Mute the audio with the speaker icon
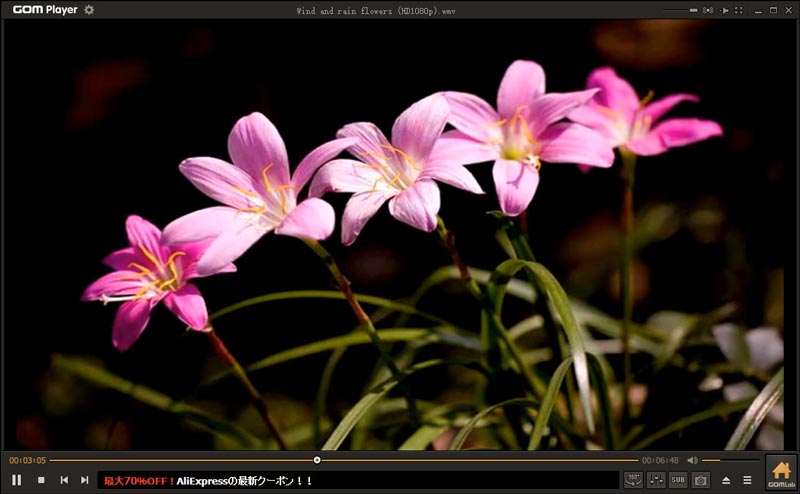The height and width of the screenshot is (494, 800). [692, 460]
